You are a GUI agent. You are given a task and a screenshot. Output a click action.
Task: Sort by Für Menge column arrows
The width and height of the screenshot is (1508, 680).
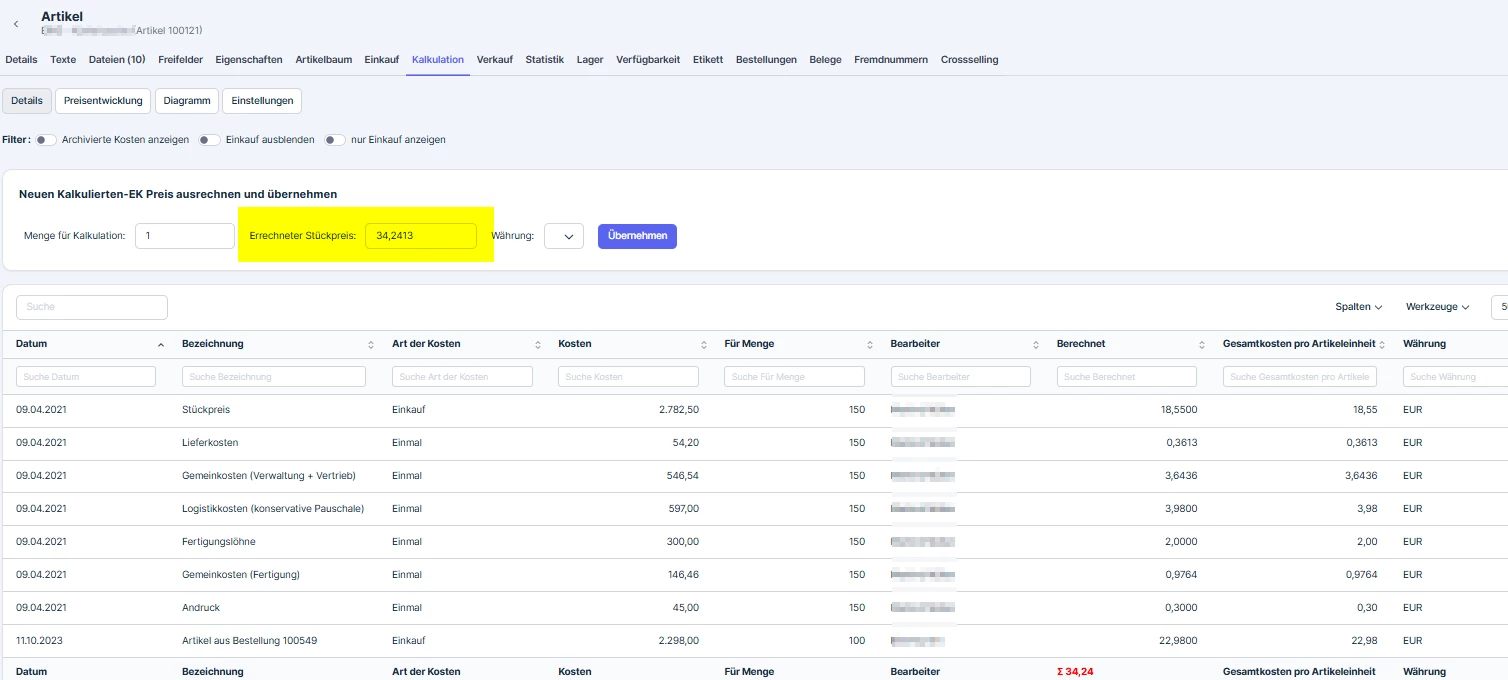tap(869, 344)
